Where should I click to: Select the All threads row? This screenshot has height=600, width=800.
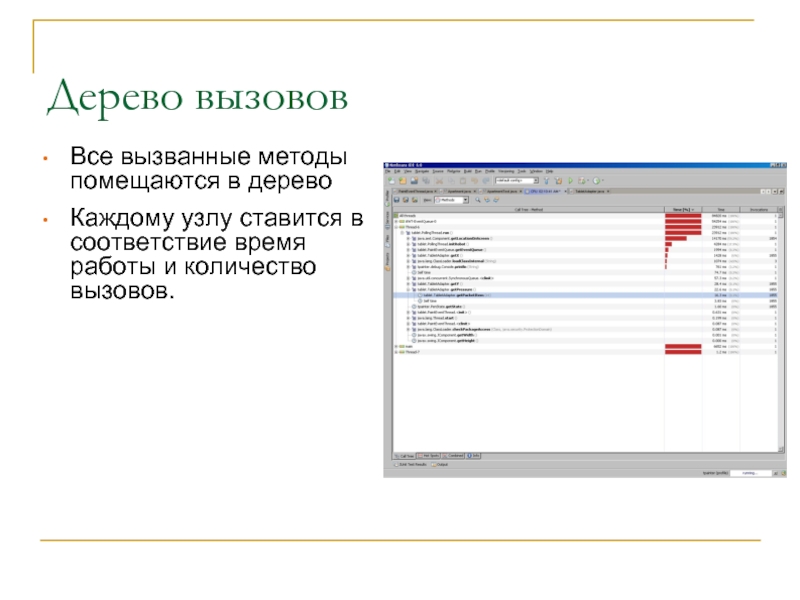point(585,216)
